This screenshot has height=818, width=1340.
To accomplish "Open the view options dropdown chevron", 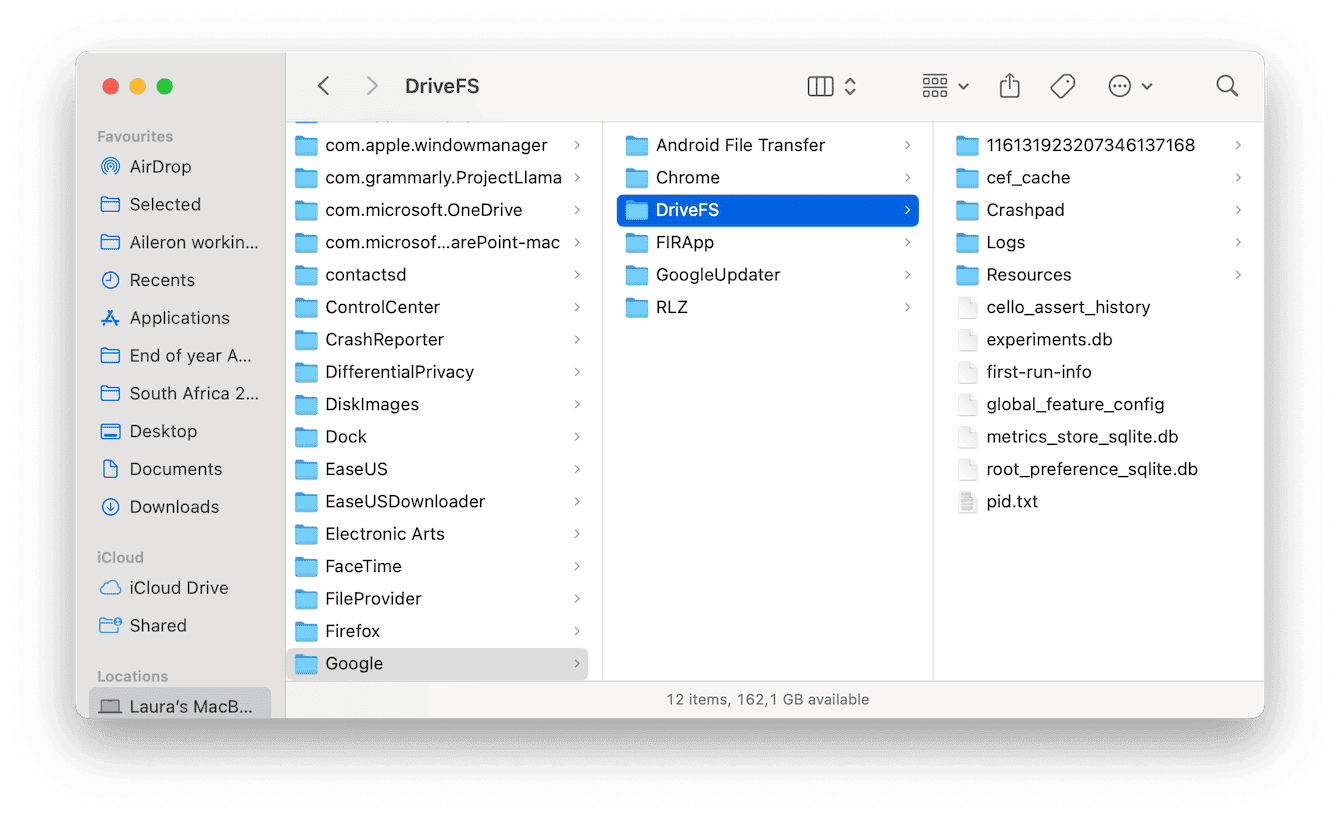I will pyautogui.click(x=849, y=86).
